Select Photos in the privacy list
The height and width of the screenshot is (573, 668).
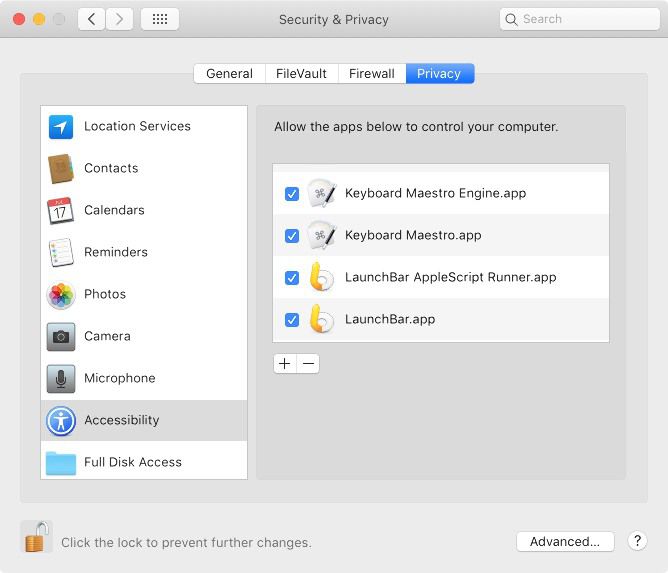click(x=105, y=295)
